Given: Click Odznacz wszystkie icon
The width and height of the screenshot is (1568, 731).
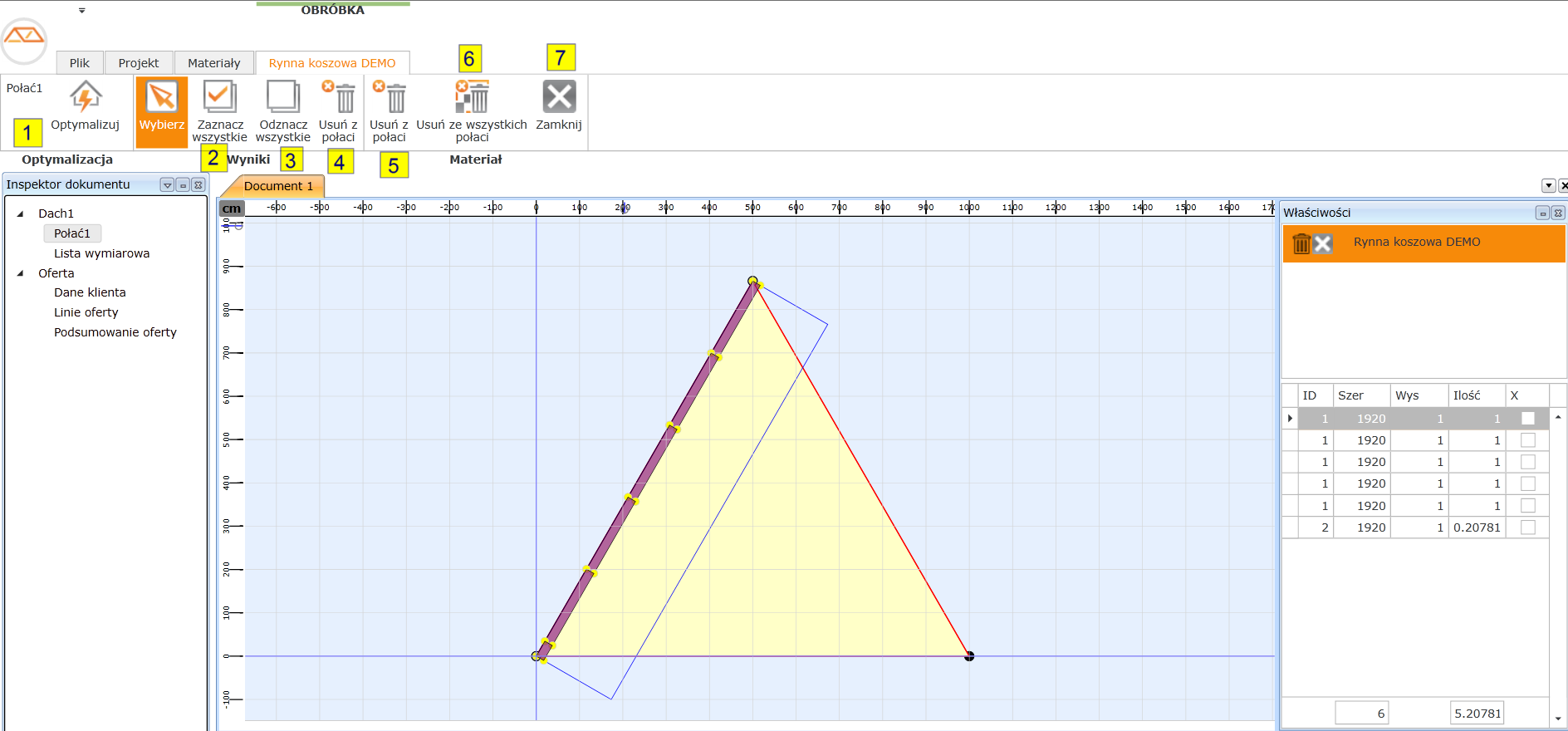Looking at the screenshot, I should click(282, 97).
